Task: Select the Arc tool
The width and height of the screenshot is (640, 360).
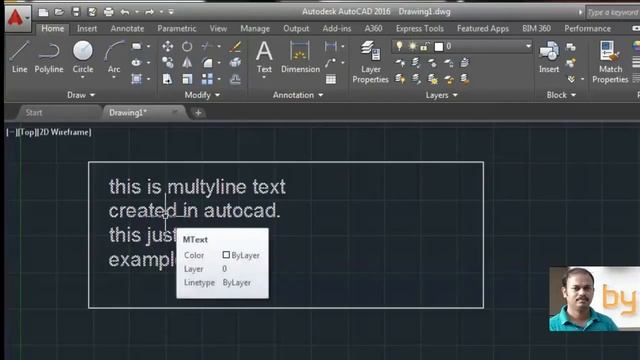Action: point(114,57)
